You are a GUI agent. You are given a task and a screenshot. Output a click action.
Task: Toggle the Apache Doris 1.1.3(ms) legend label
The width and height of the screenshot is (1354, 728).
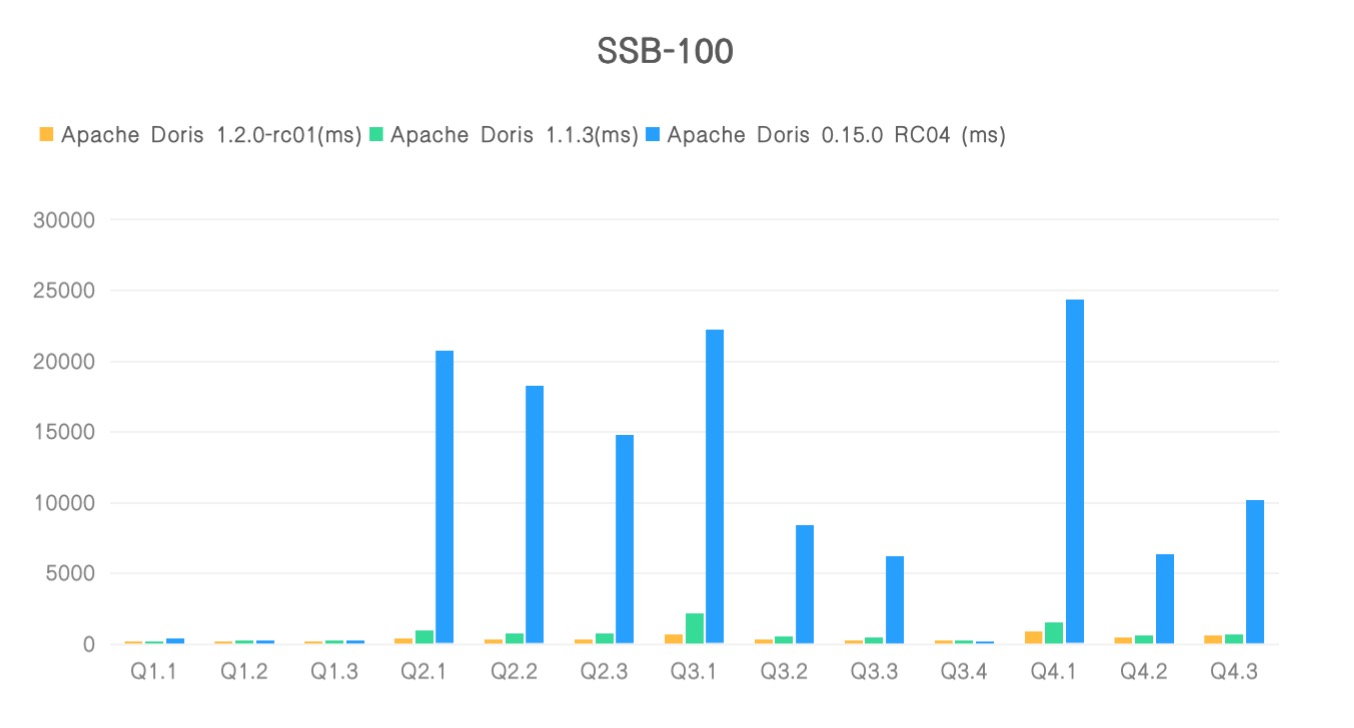tap(514, 135)
